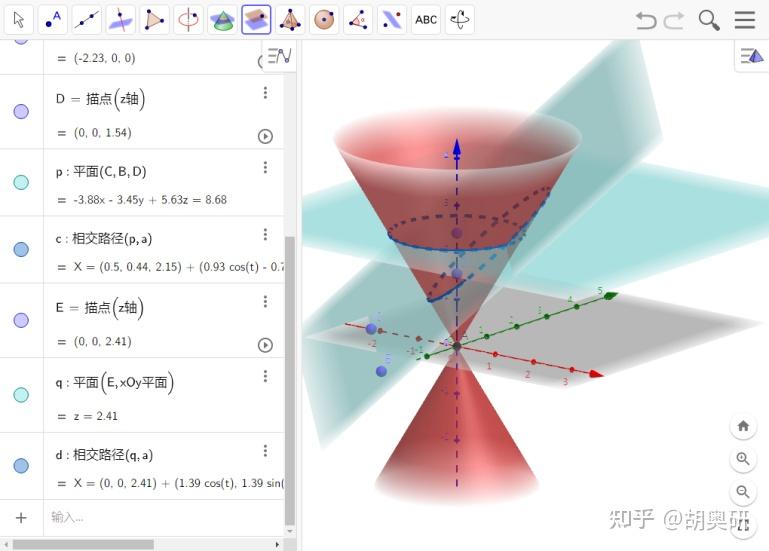Open the algebra view style bar

click(280, 55)
